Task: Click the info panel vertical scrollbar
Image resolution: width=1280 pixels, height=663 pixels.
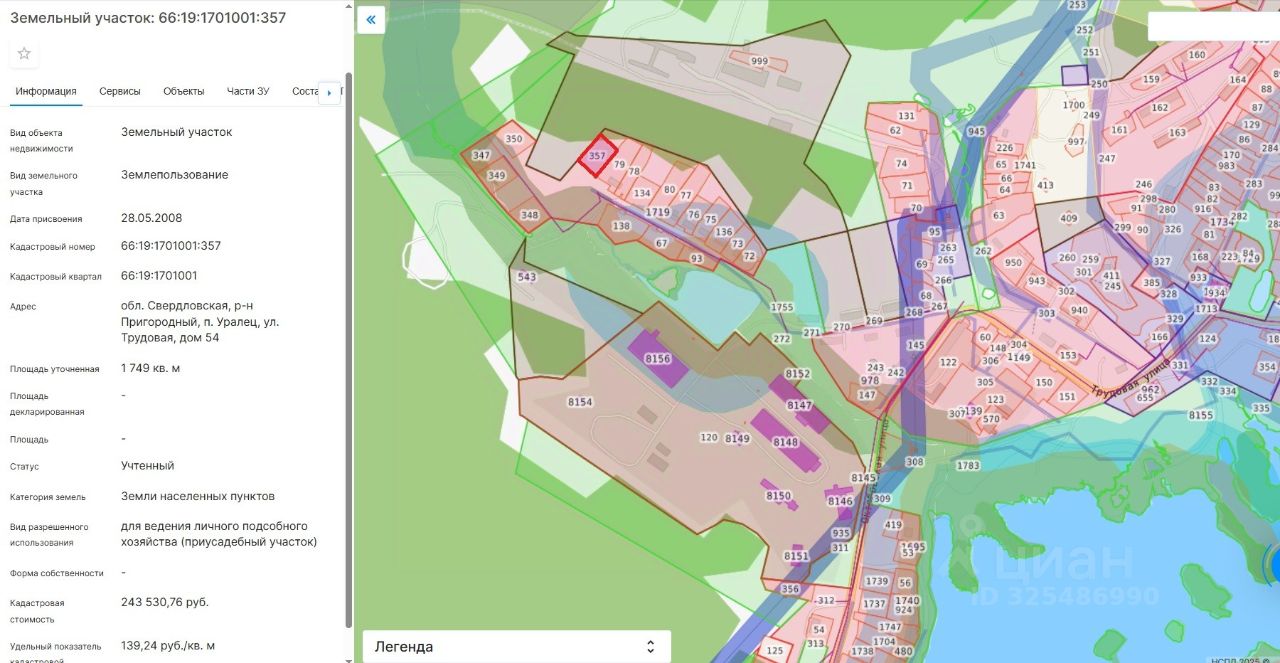Action: click(348, 350)
